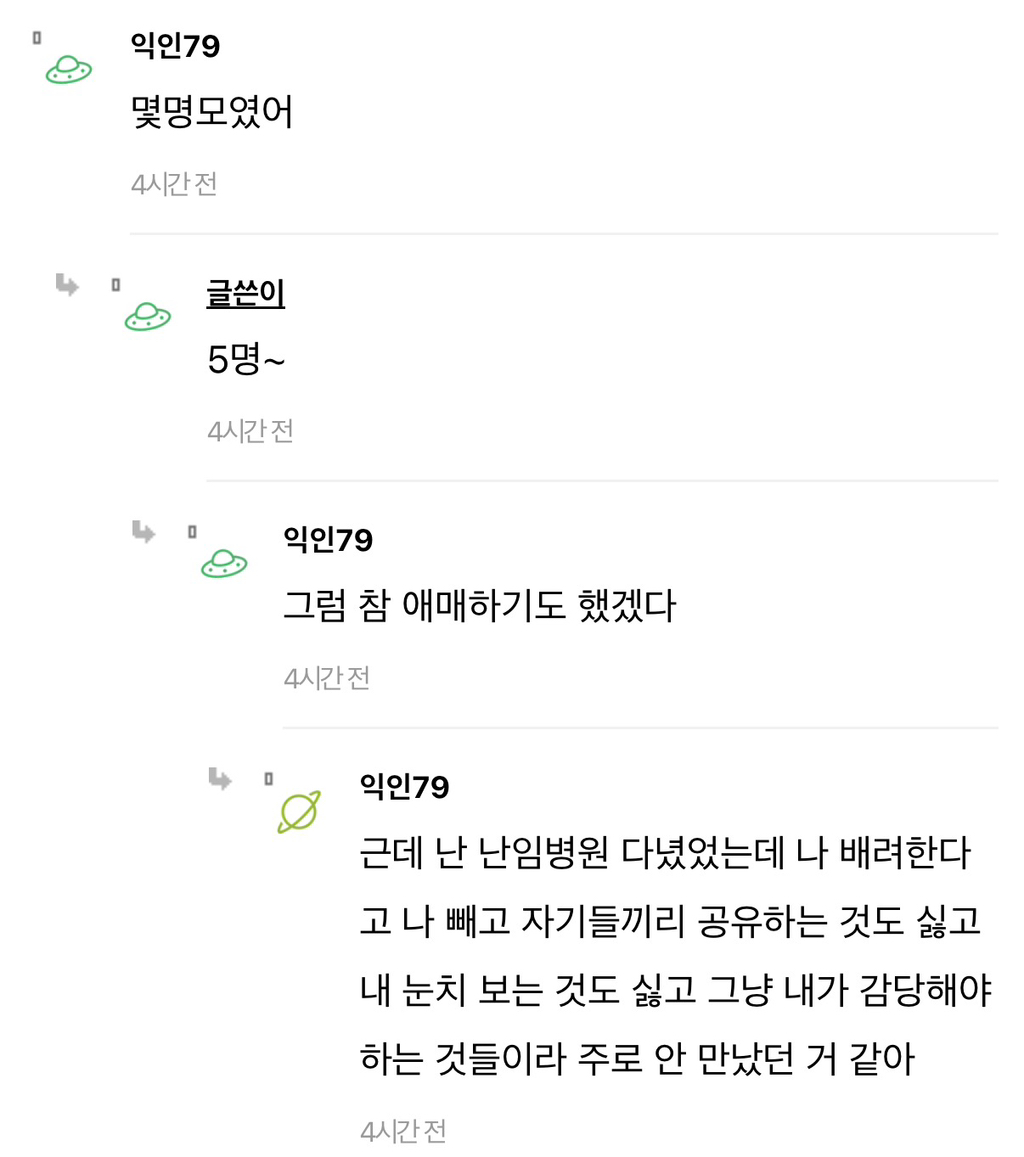Click the badge icon next to the Saturn avatar
Screen dimensions: 1024x1157
coord(268,780)
